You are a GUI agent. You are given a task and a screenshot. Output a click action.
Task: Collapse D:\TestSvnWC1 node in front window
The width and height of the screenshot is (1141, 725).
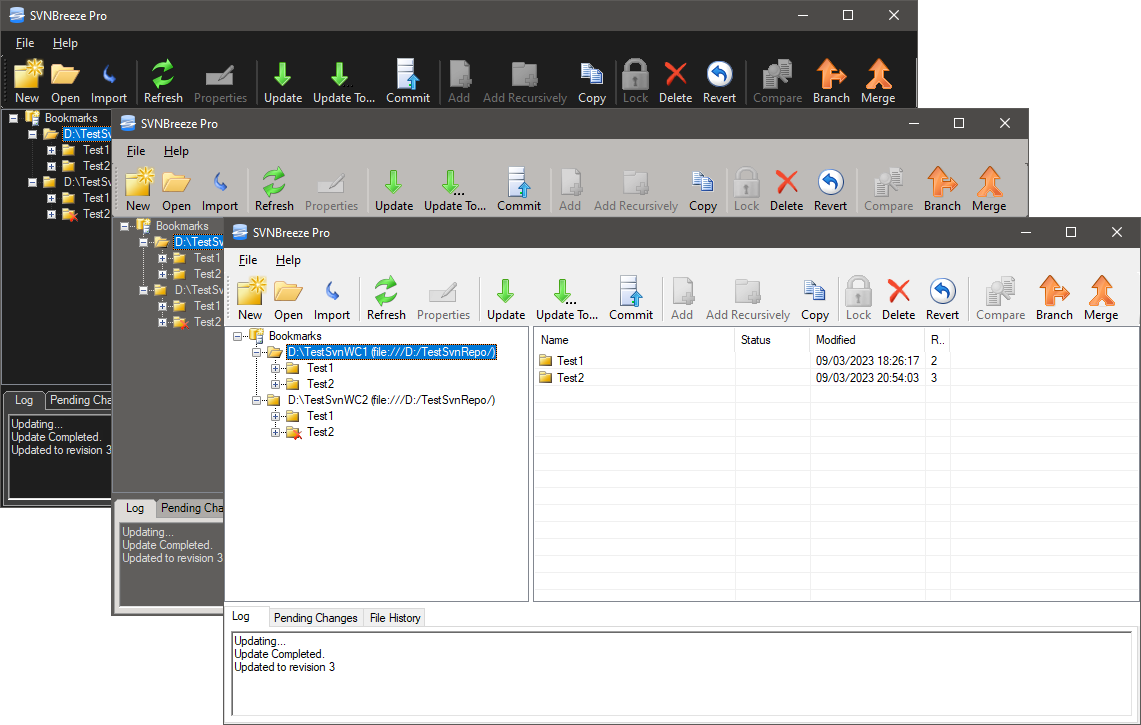(256, 352)
